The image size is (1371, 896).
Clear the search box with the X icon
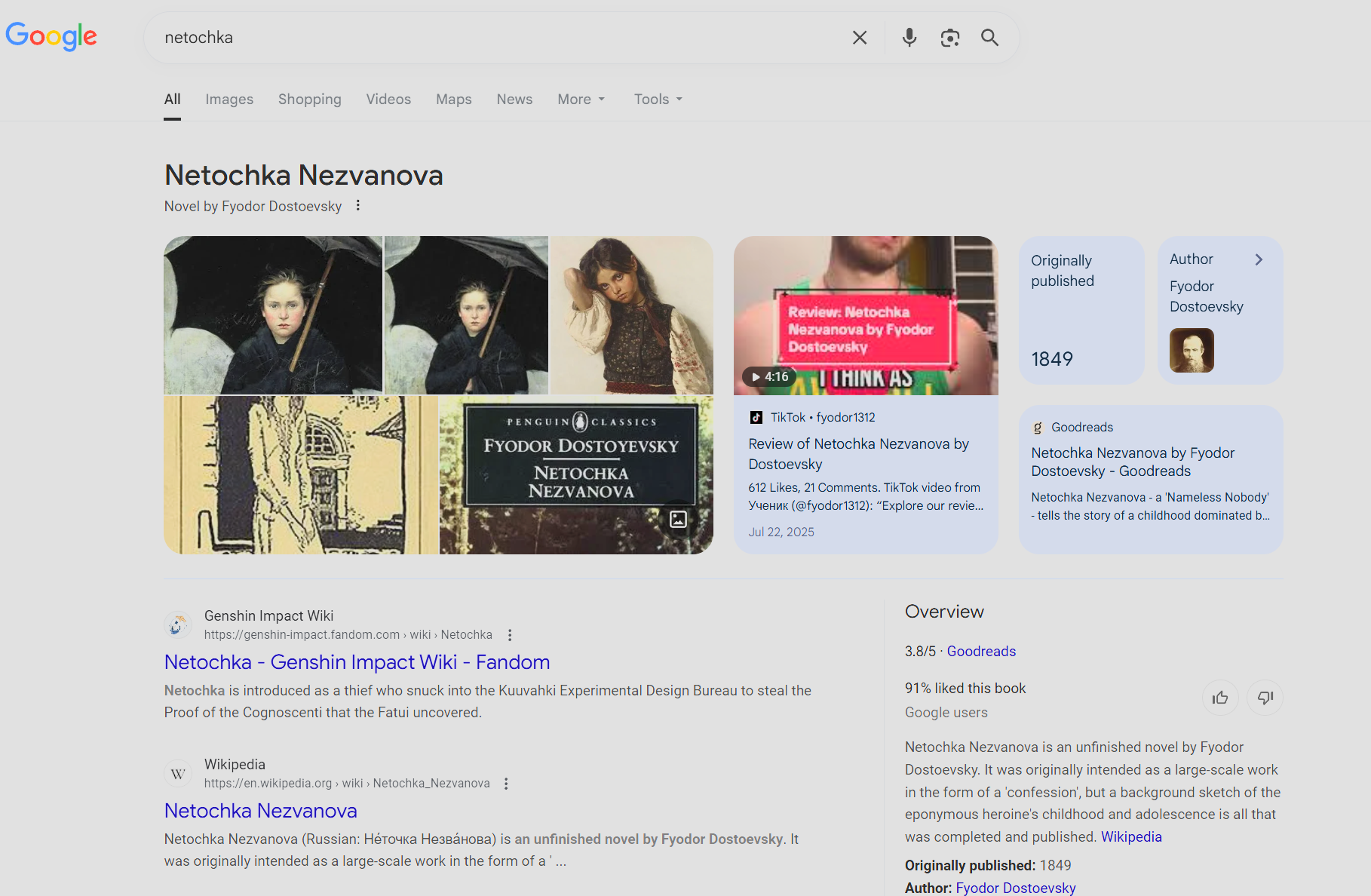tap(859, 38)
